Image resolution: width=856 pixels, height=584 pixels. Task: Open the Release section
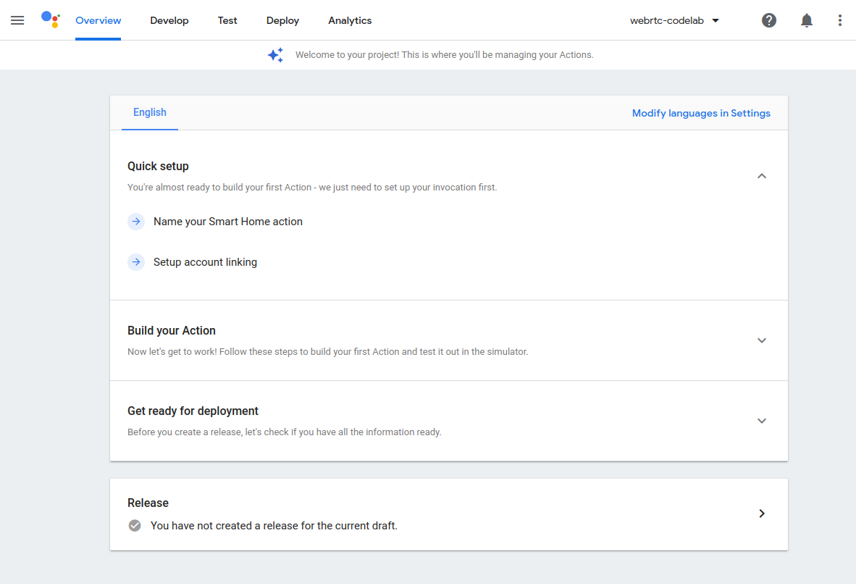[x=762, y=513]
